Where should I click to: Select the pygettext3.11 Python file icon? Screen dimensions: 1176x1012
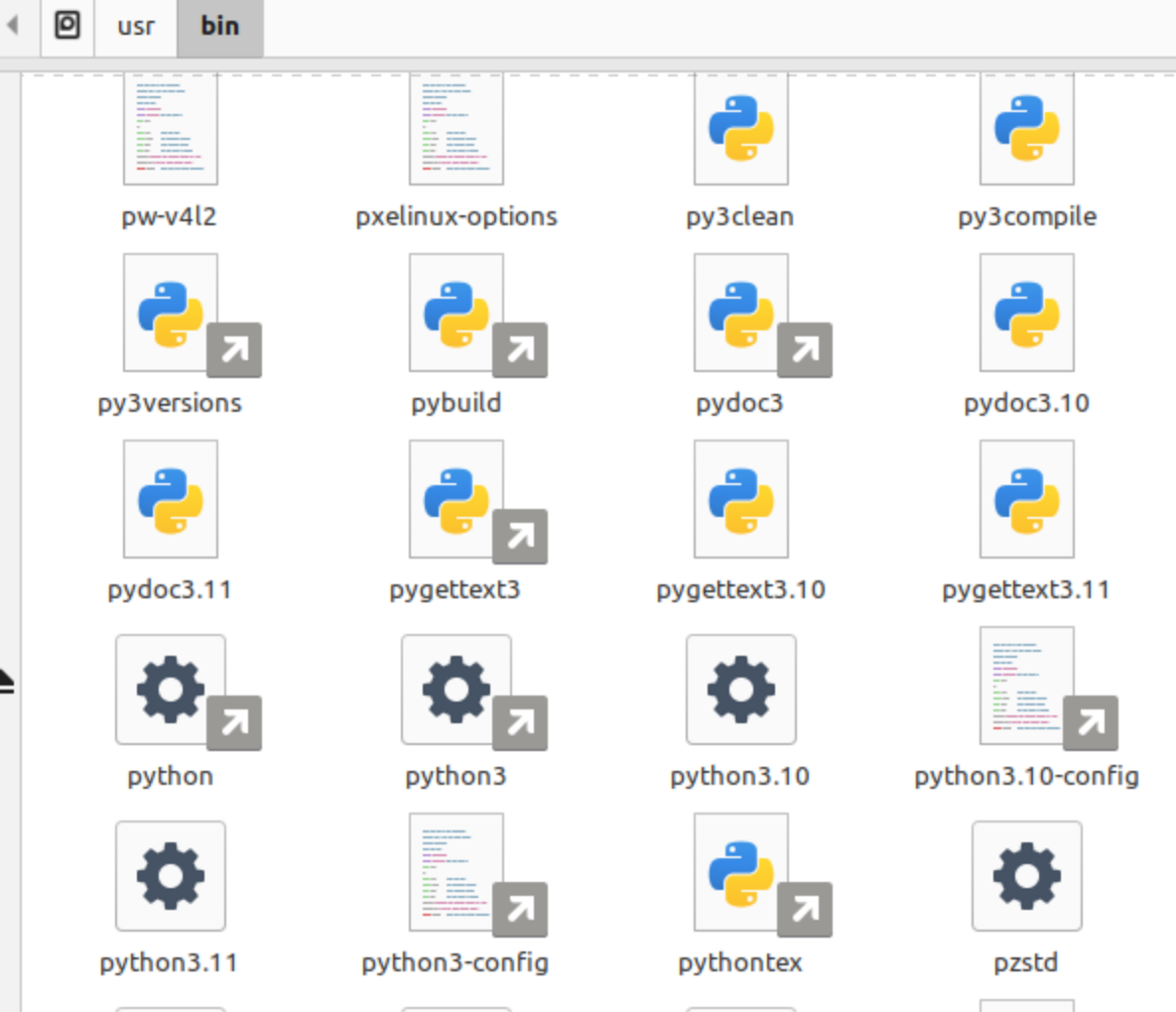[x=1027, y=499]
